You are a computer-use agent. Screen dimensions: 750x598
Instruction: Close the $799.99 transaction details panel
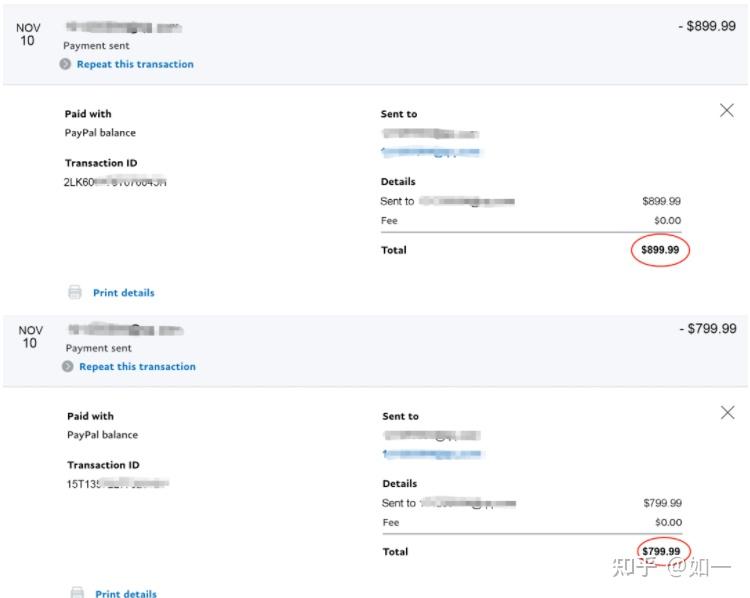728,413
